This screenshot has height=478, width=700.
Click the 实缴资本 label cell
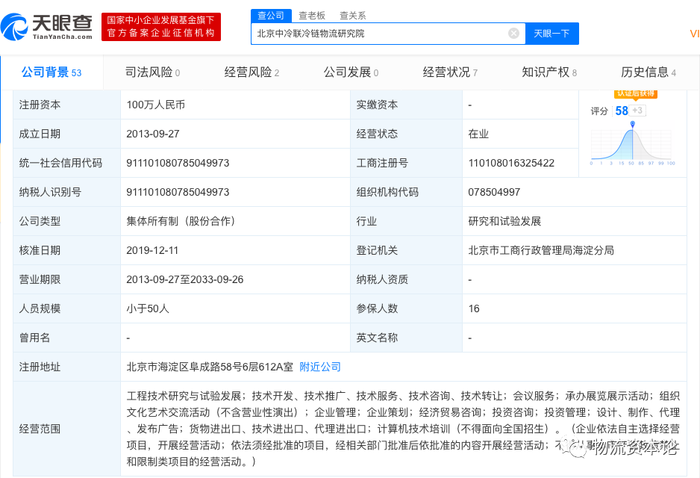pos(406,105)
